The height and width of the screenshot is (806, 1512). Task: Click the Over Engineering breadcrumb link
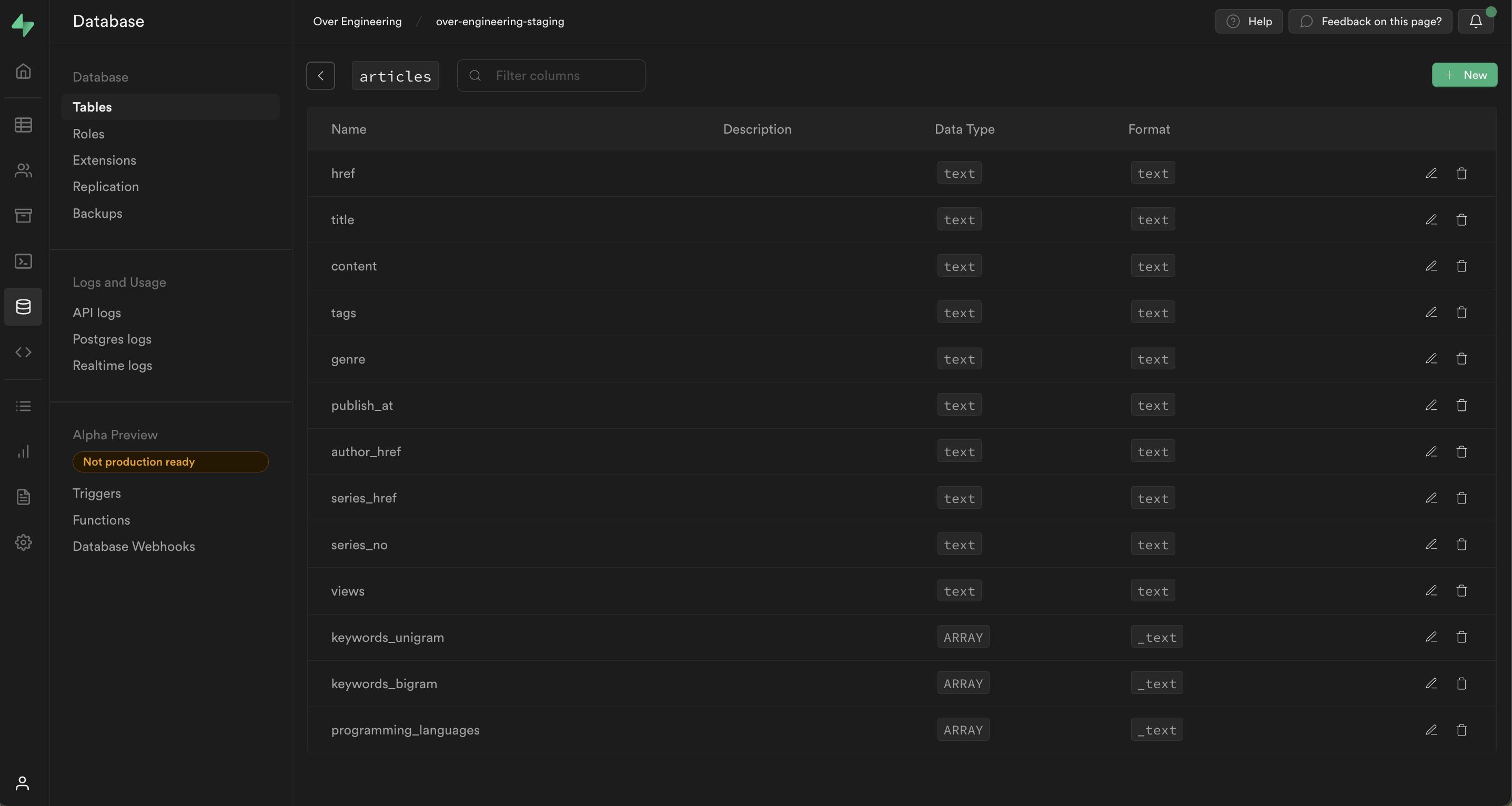pyautogui.click(x=357, y=22)
